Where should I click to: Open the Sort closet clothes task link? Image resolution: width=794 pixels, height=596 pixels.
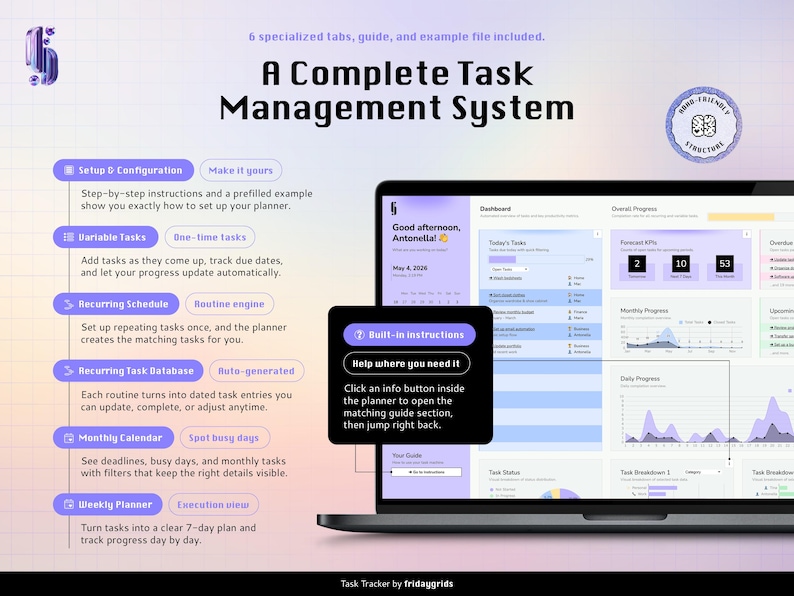coord(507,295)
